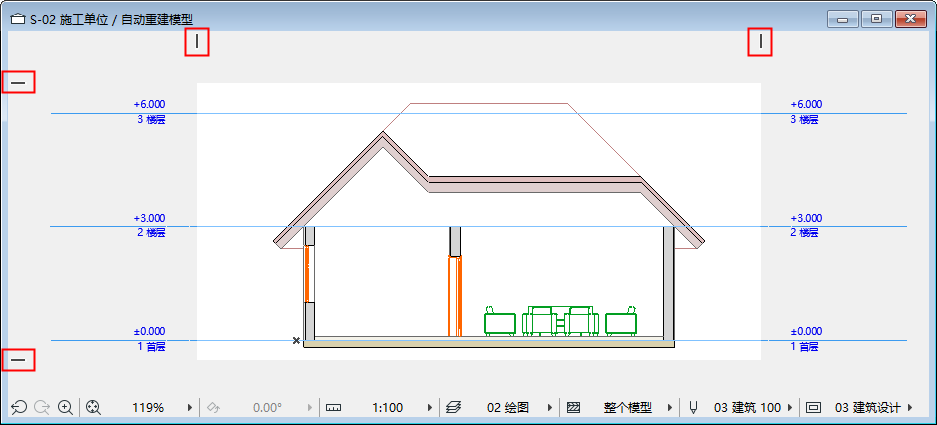The height and width of the screenshot is (425, 937).
Task: Expand the 整个模型 arrow menu
Action: tap(670, 408)
